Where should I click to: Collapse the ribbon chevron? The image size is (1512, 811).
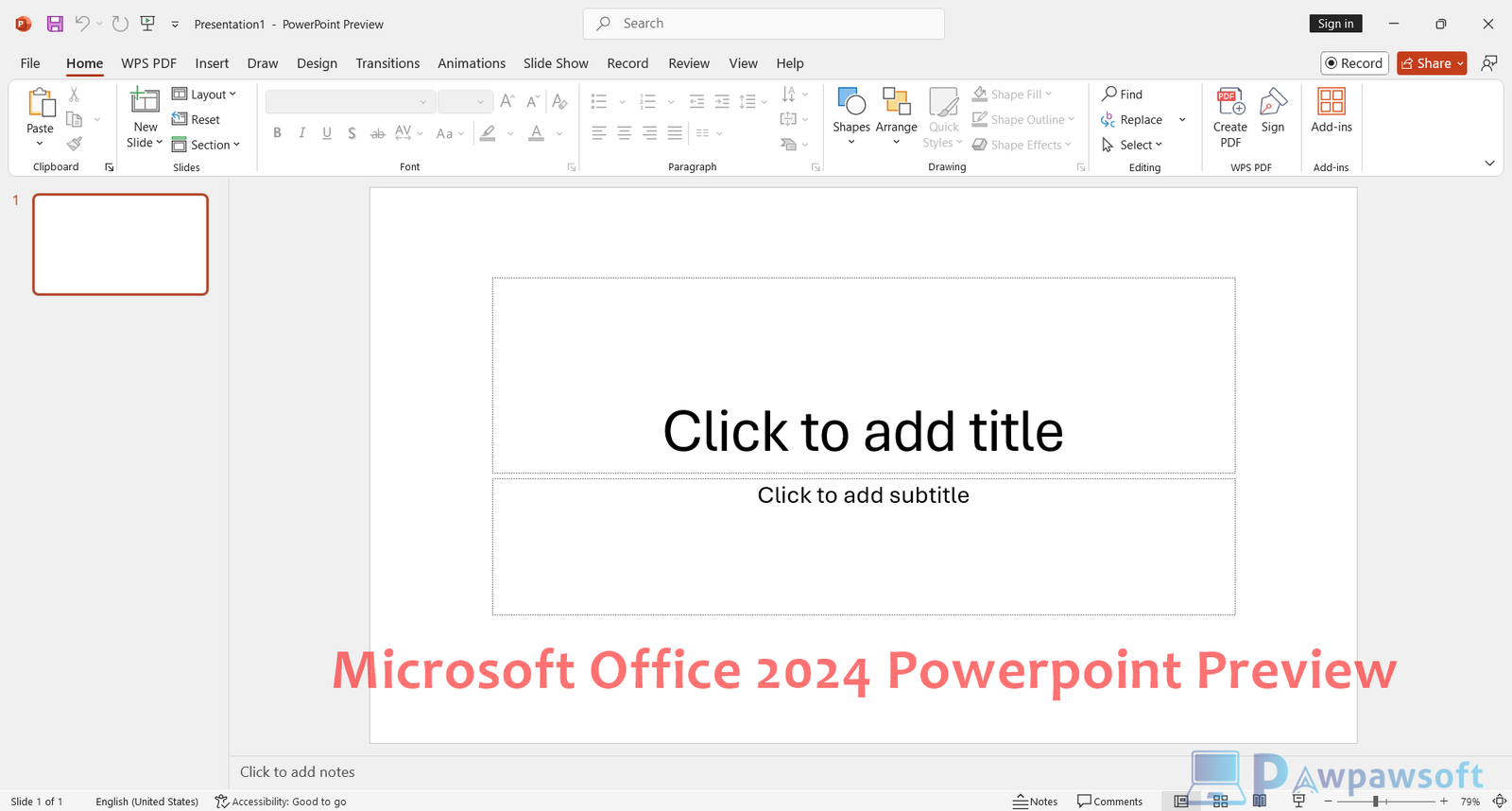tap(1489, 164)
